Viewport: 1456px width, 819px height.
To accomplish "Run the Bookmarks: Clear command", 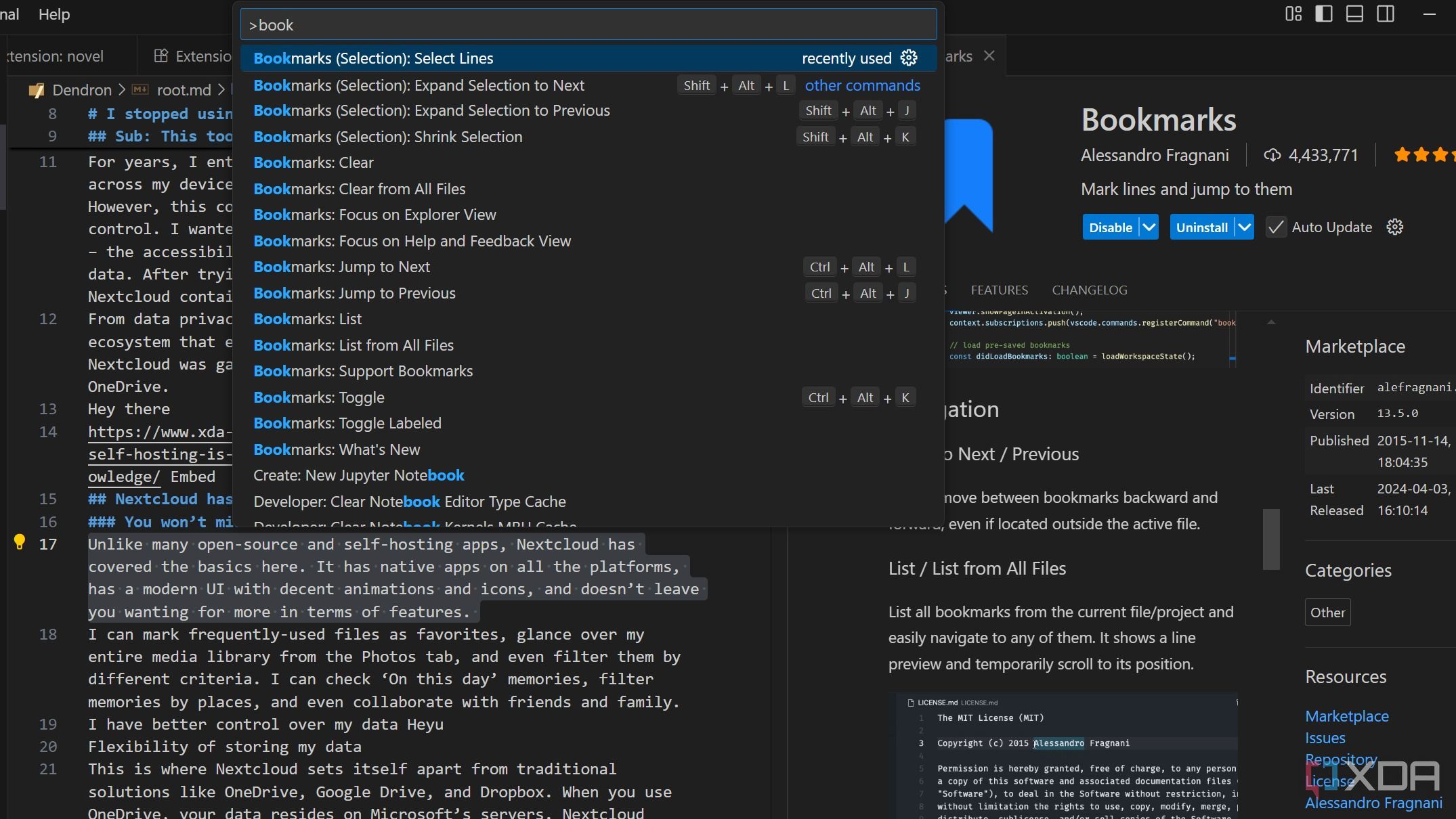I will tap(588, 163).
